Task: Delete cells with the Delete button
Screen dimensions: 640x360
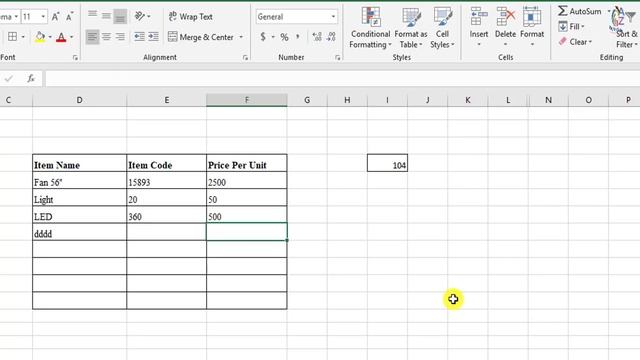Action: point(505,27)
